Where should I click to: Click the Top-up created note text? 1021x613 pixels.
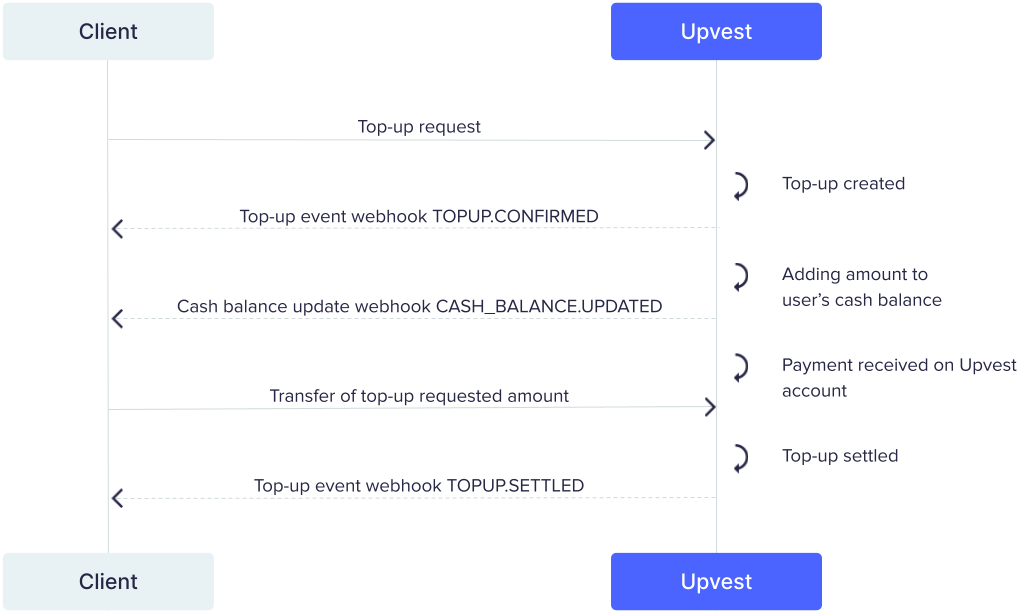(843, 184)
